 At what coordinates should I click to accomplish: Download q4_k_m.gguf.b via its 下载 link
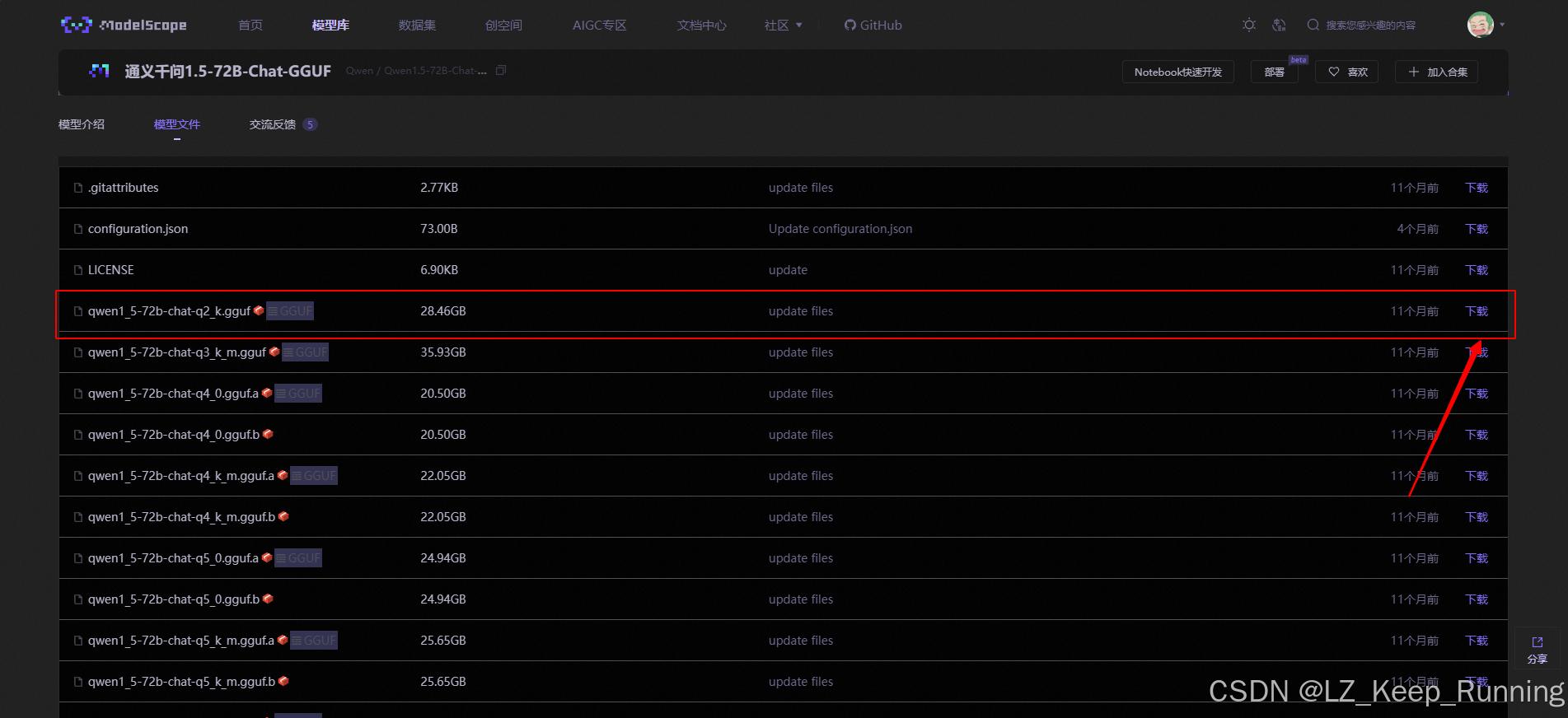(1477, 517)
